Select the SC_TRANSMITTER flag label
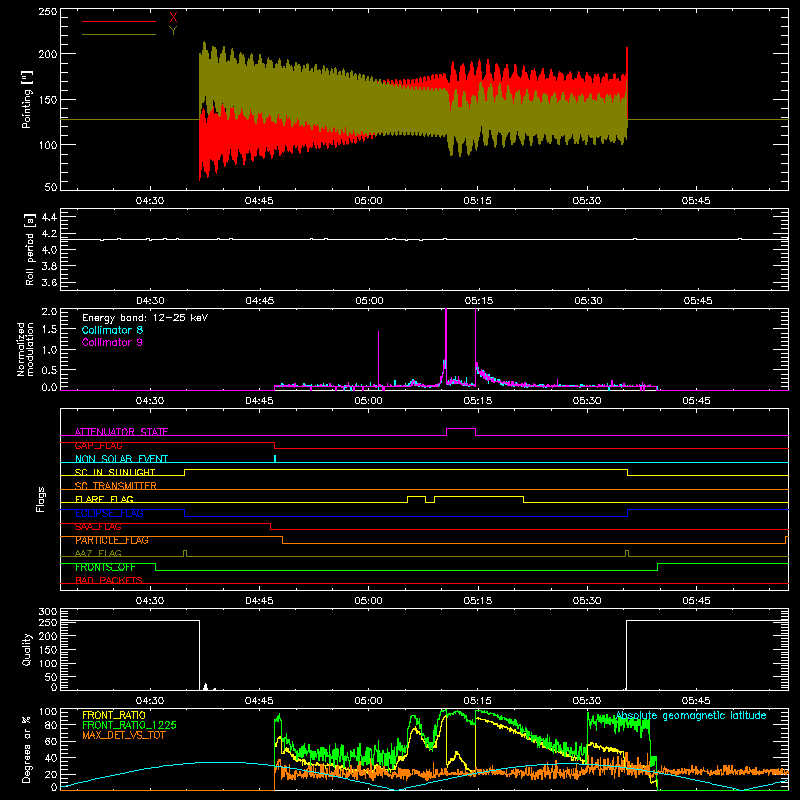The height and width of the screenshot is (800, 800). pos(116,486)
